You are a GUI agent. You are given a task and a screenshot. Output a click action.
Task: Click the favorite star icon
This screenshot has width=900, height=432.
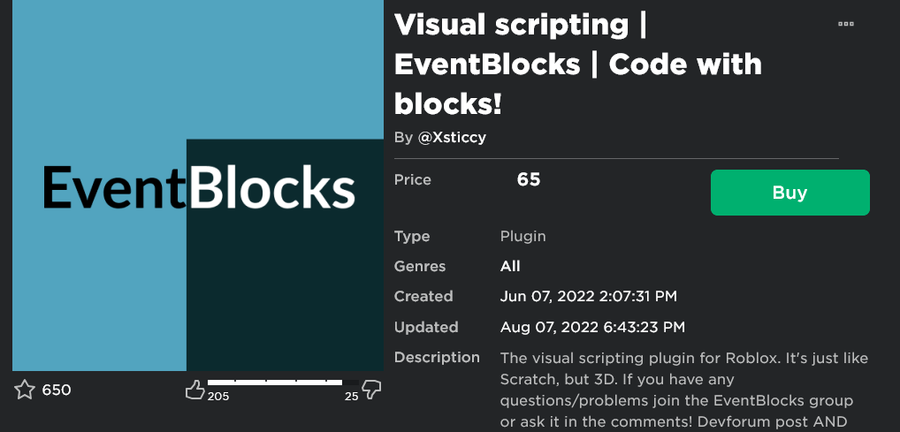pos(24,389)
